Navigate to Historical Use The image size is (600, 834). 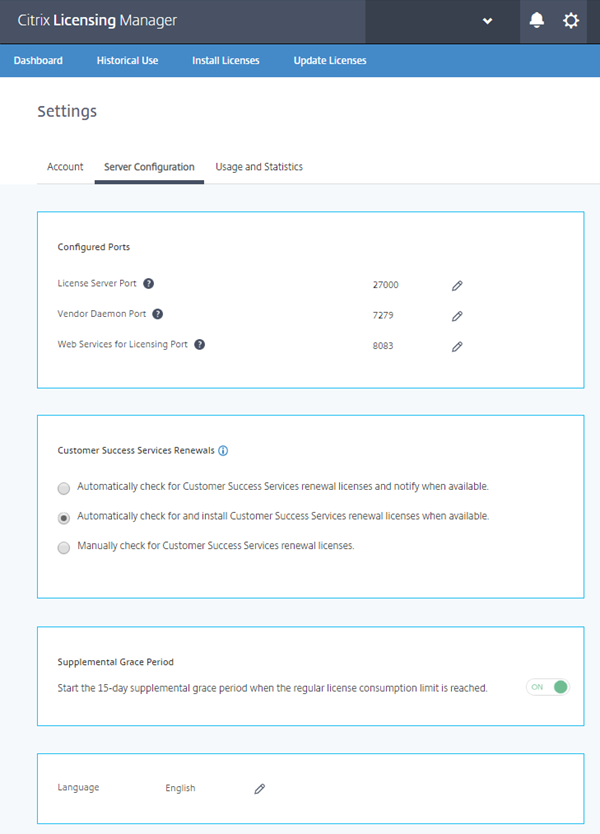tap(127, 61)
